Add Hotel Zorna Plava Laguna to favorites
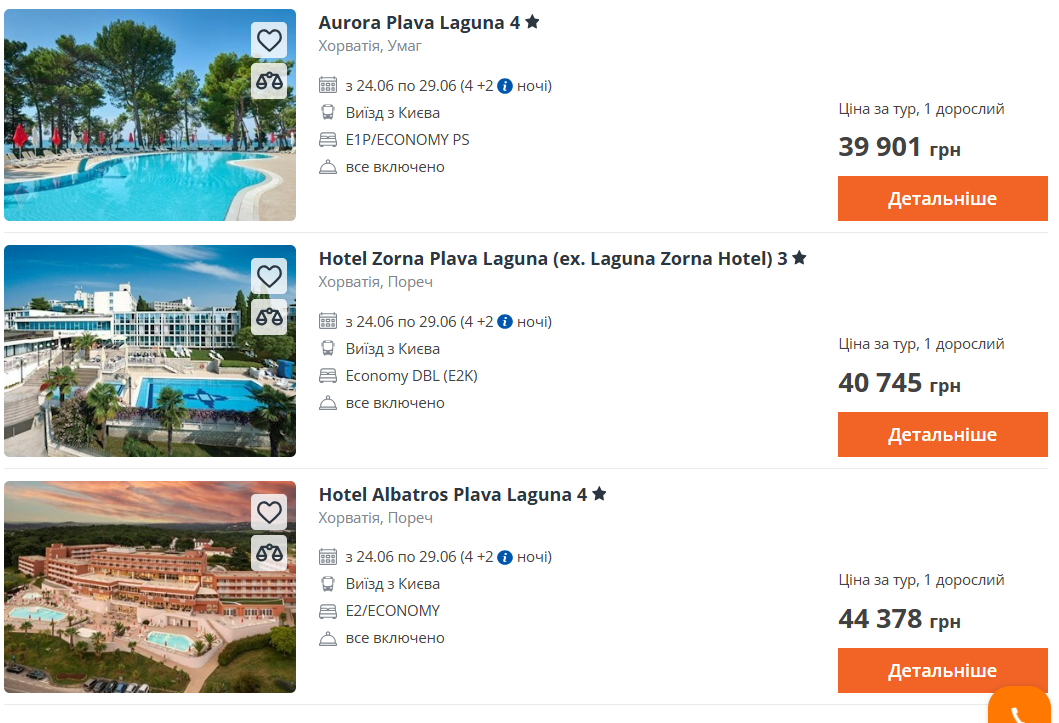The width and height of the screenshot is (1059, 723). 269,276
